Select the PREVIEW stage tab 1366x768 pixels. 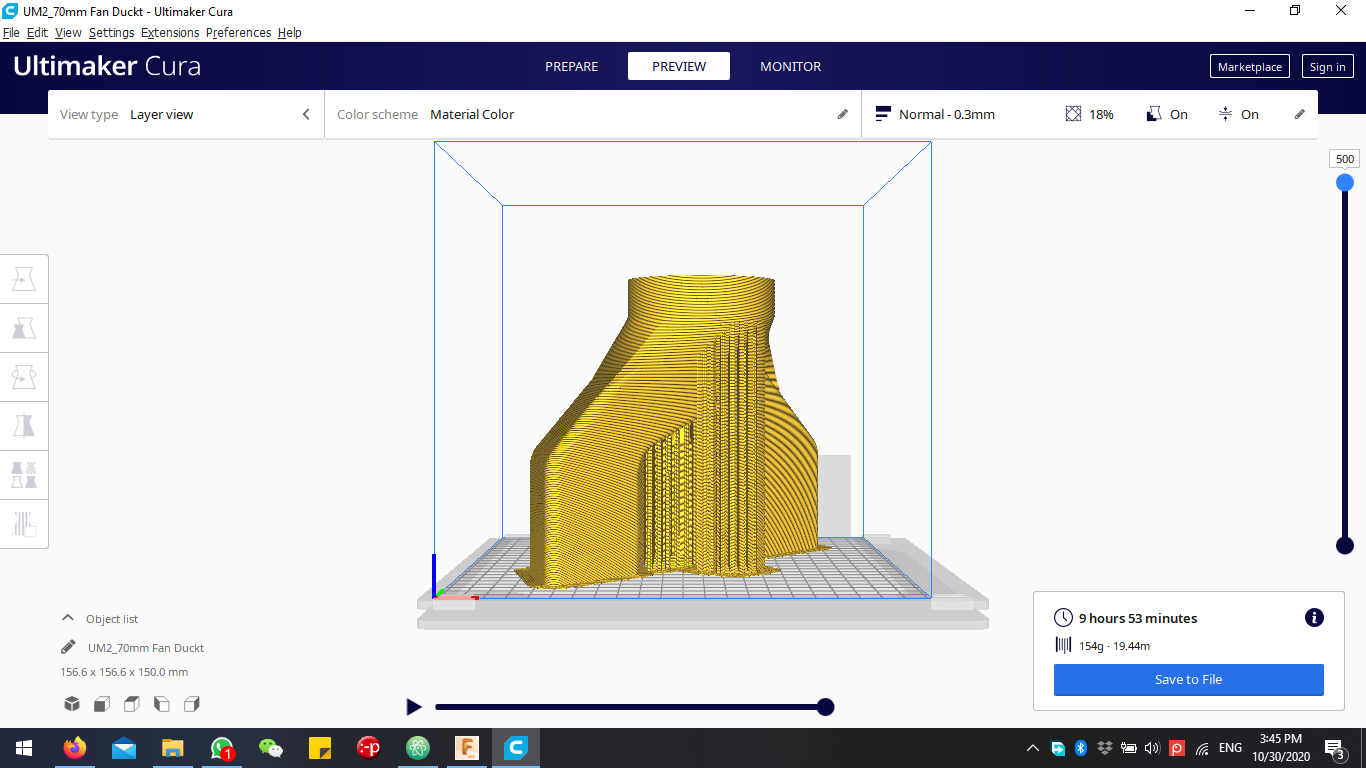coord(679,66)
